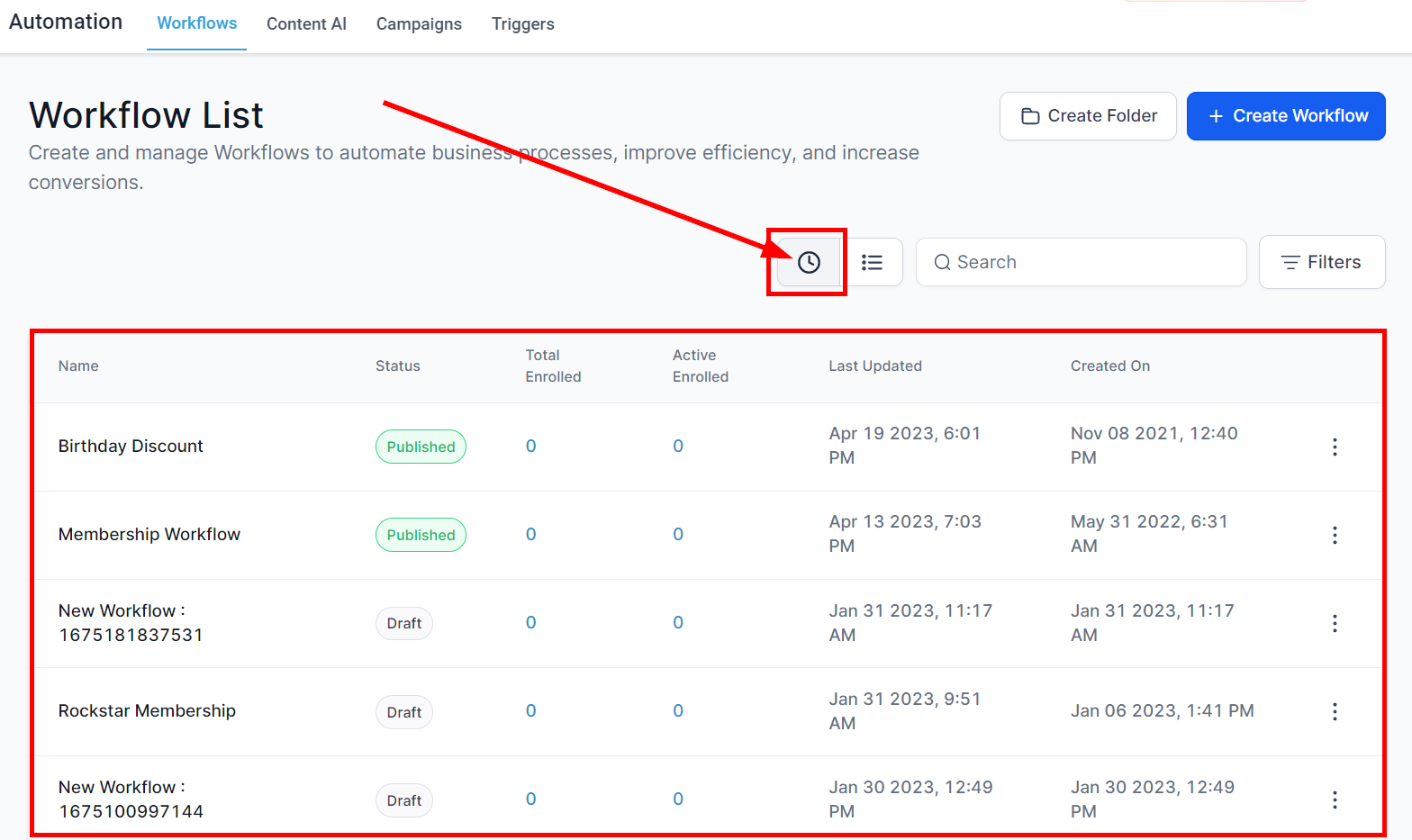Viewport: 1412px width, 840px height.
Task: Click Active Enrolled count for Birthday Discount
Action: (678, 447)
